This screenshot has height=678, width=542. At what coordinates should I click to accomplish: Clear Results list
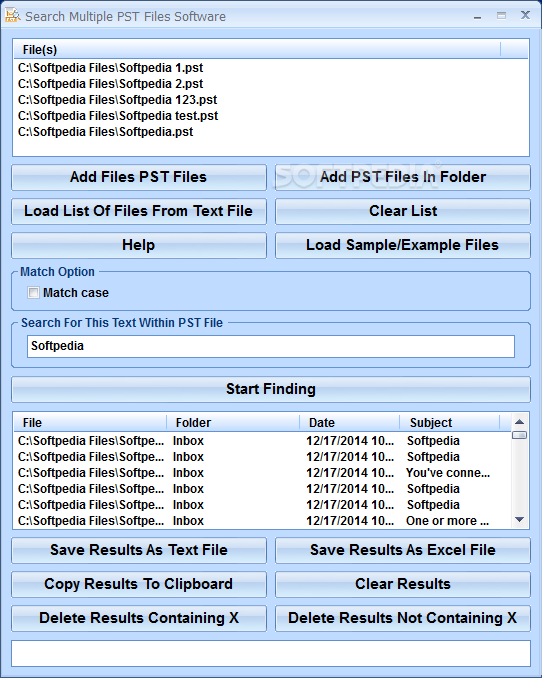(403, 585)
